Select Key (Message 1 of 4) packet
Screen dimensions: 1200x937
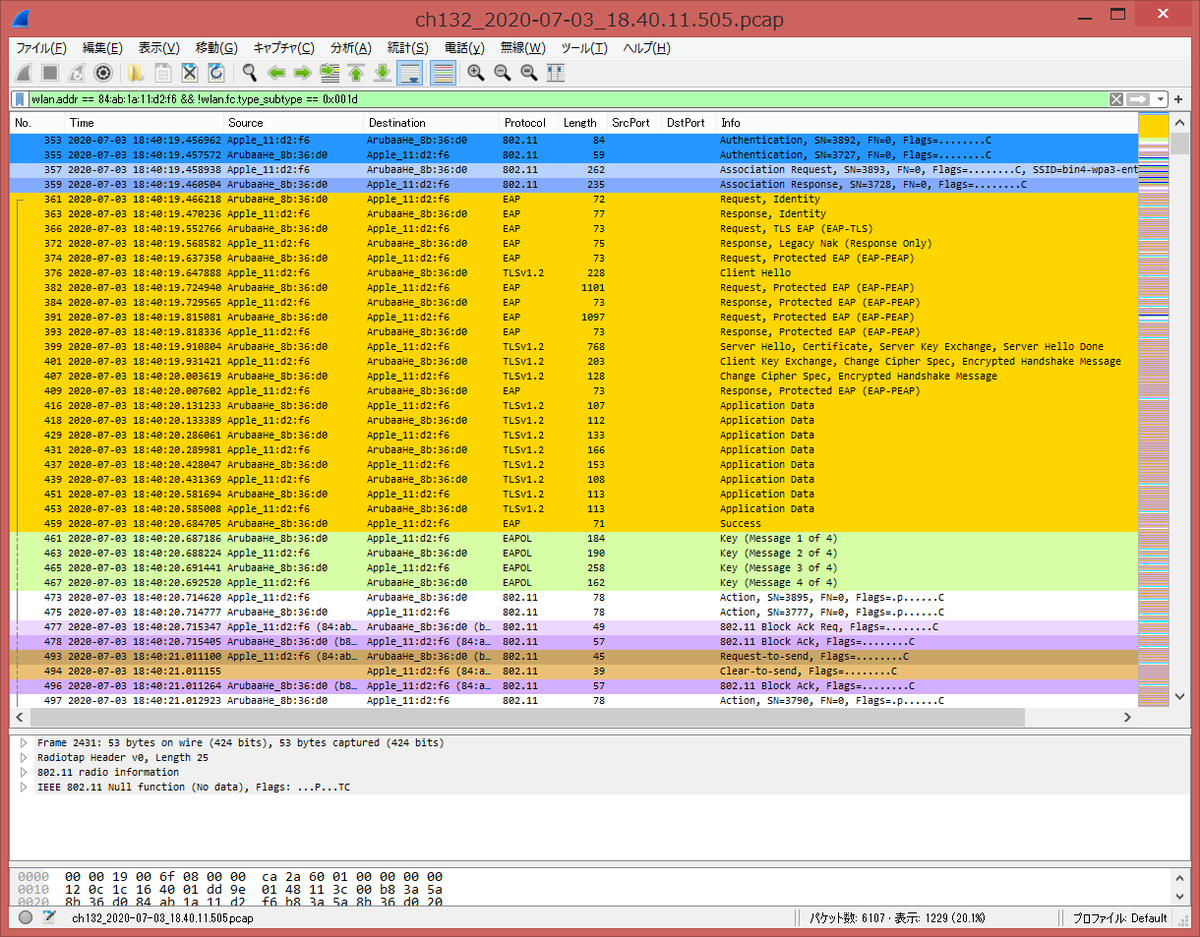[x=574, y=538]
